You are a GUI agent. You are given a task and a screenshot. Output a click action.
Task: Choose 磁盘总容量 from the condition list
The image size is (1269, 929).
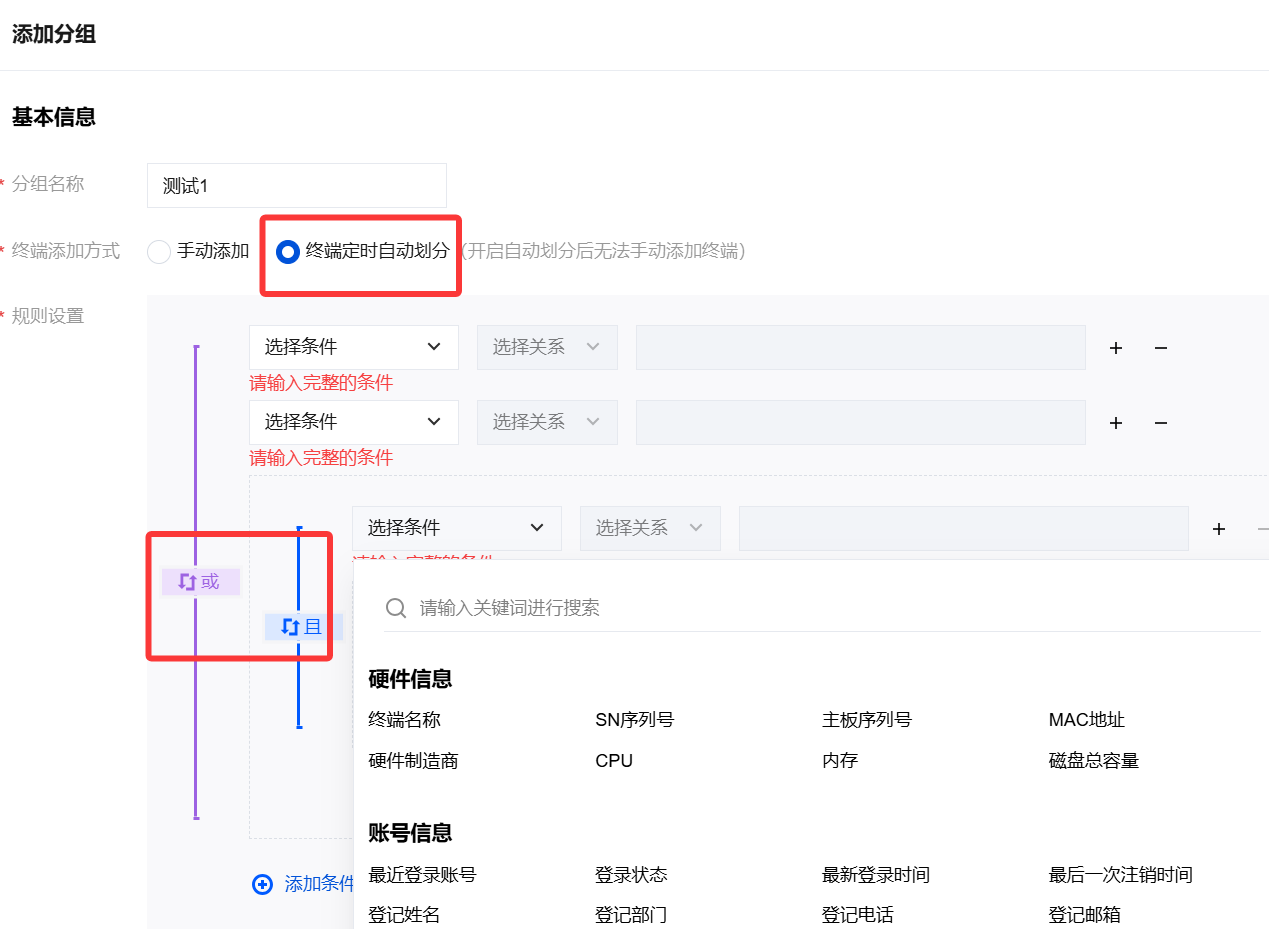1093,761
